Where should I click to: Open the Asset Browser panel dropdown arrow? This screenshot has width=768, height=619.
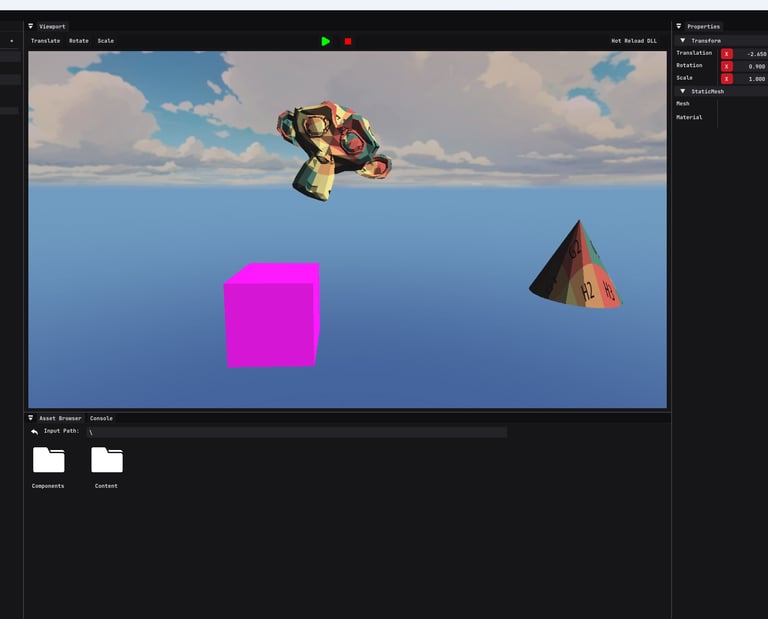pyautogui.click(x=30, y=418)
